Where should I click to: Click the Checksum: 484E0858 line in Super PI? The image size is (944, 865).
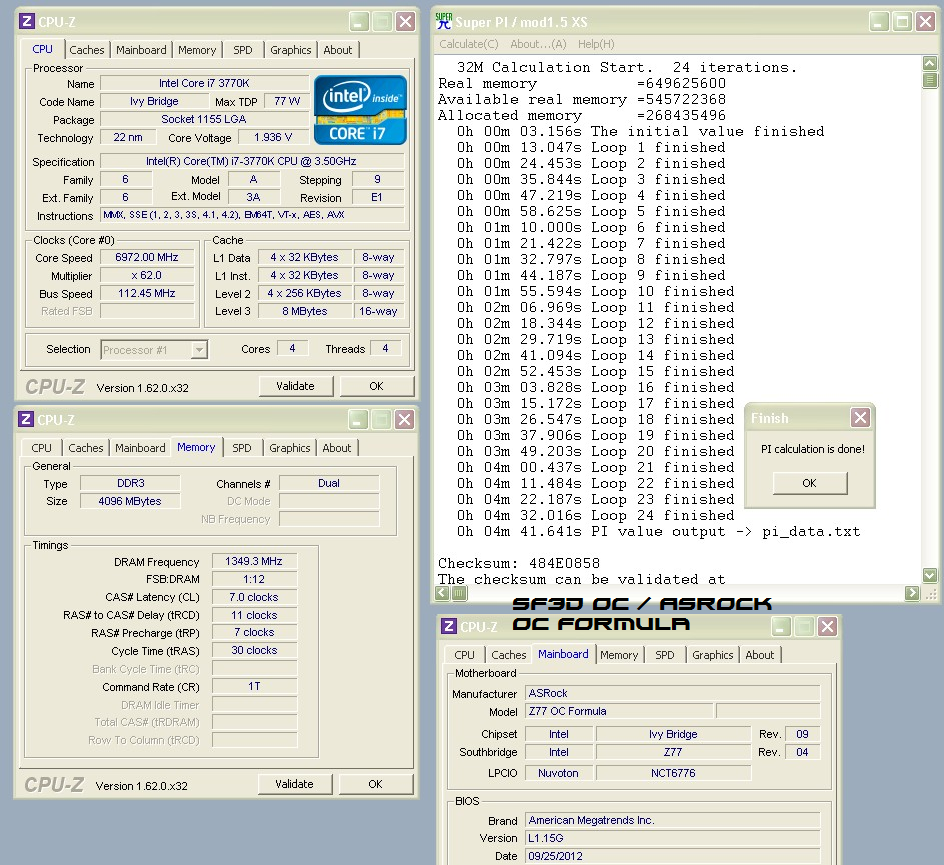point(519,563)
